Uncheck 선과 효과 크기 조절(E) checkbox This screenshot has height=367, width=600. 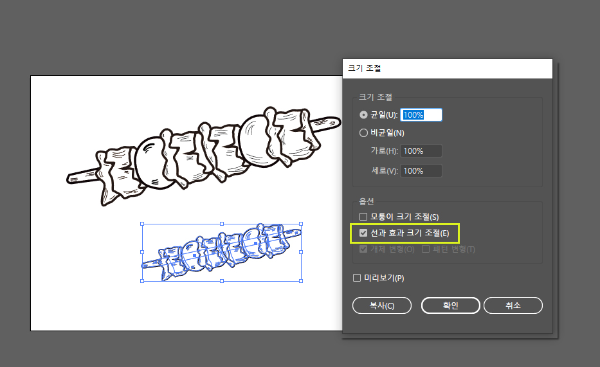pos(363,233)
